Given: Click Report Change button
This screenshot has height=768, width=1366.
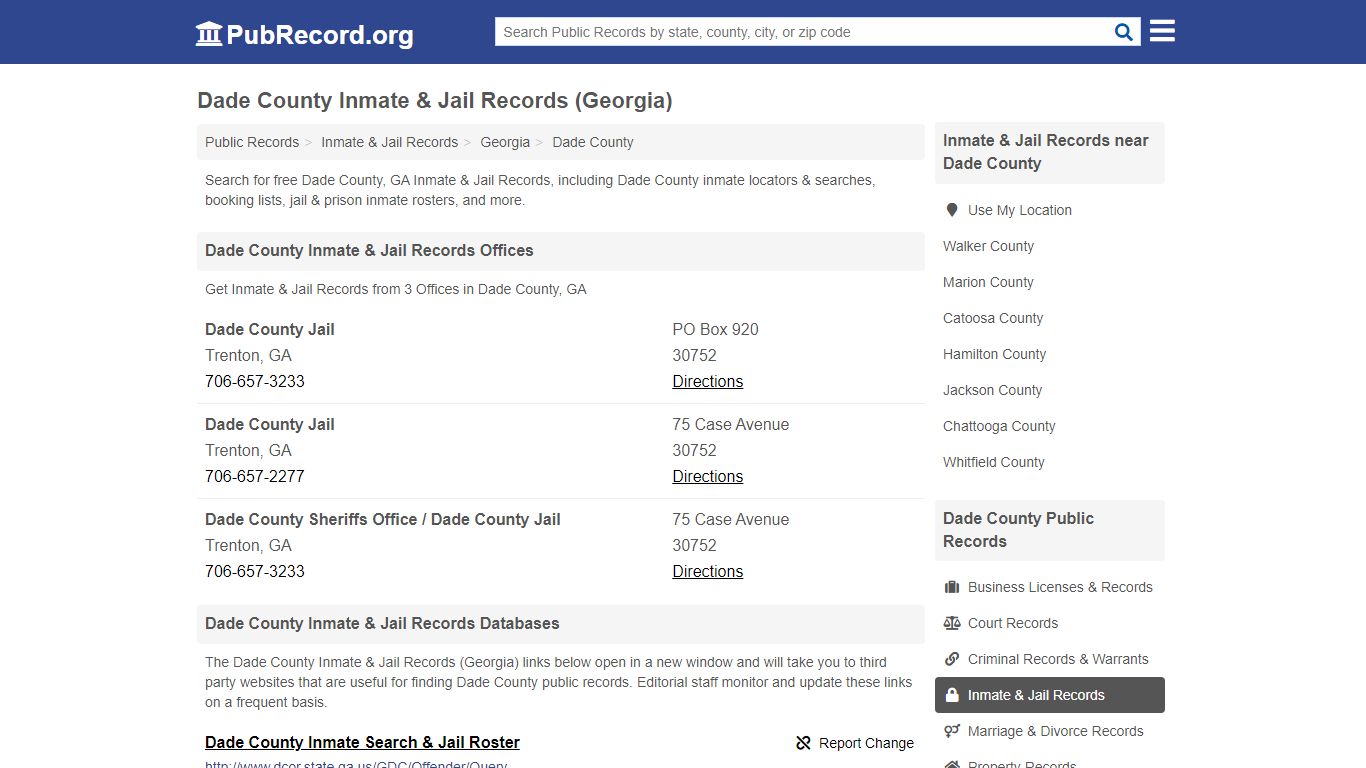Looking at the screenshot, I should tap(855, 743).
